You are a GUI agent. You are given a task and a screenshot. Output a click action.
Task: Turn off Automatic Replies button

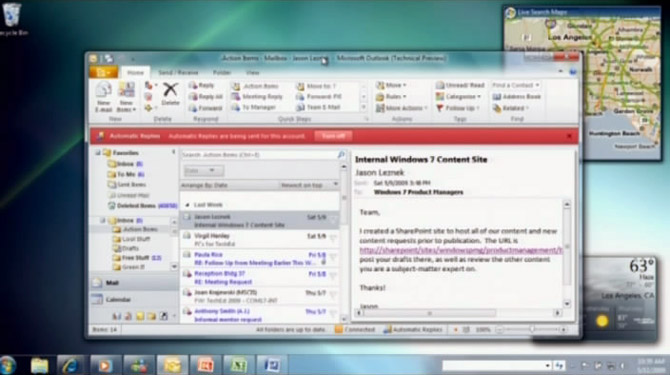(333, 136)
